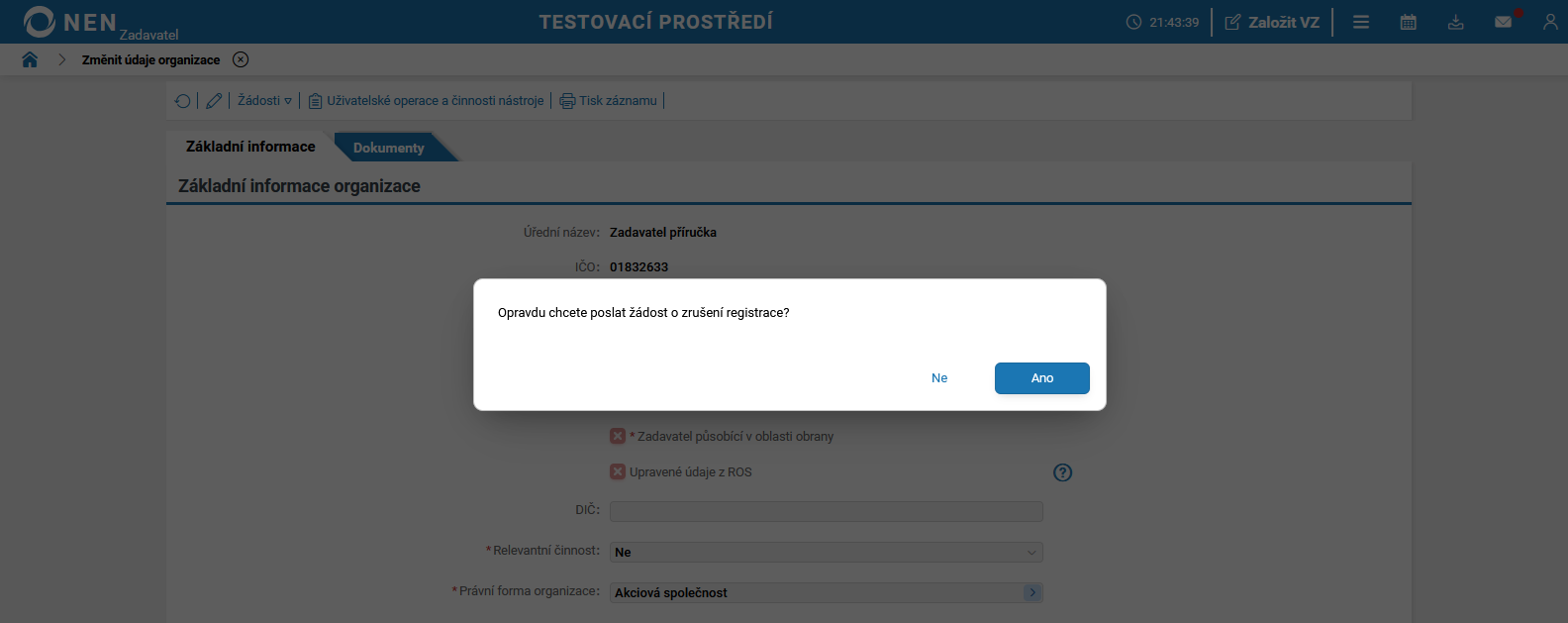Open the calendar icon in the top bar
1568x623 pixels.
point(1408,21)
